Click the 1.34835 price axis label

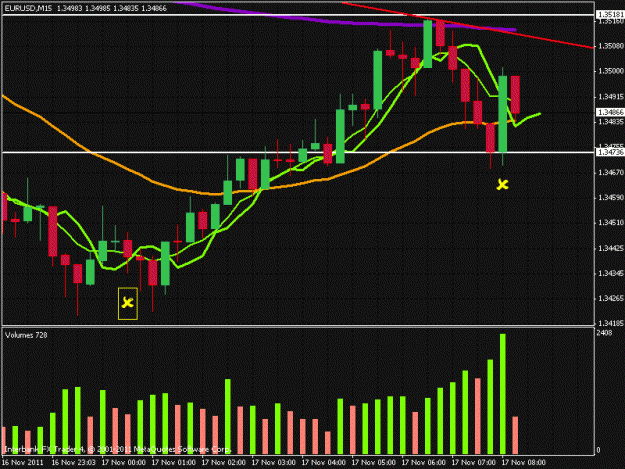coord(611,122)
